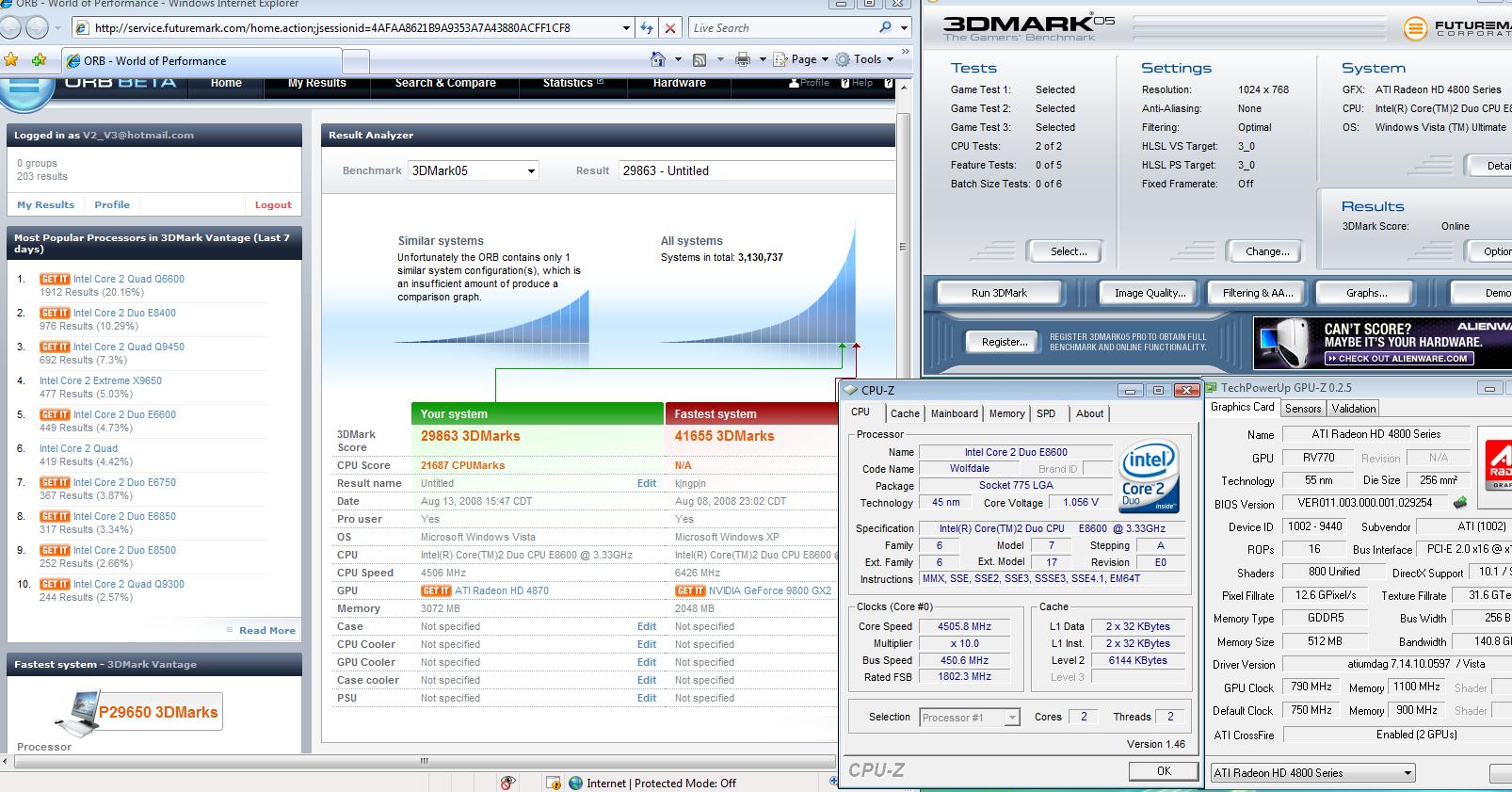Open GPU-Z ATI Radeon HD 4800 Series dropdown

[x=1312, y=773]
